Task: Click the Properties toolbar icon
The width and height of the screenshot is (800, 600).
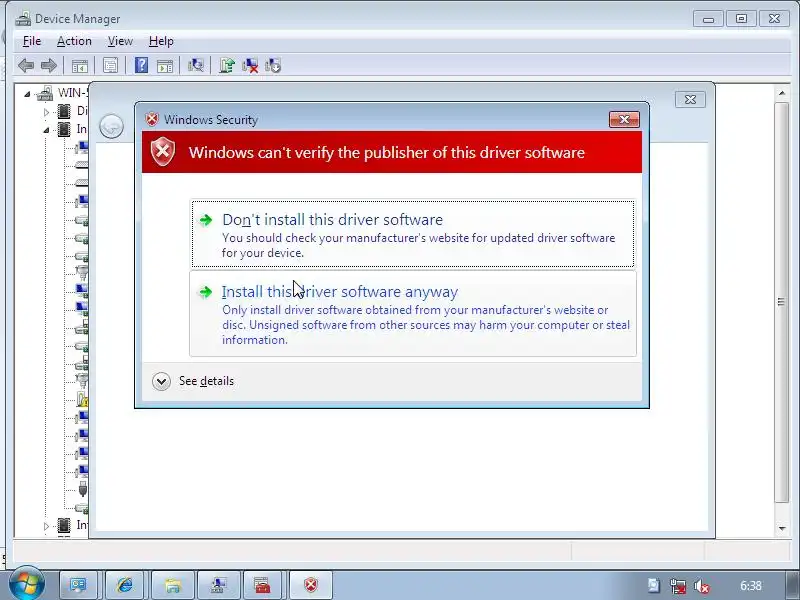Action: click(x=110, y=65)
